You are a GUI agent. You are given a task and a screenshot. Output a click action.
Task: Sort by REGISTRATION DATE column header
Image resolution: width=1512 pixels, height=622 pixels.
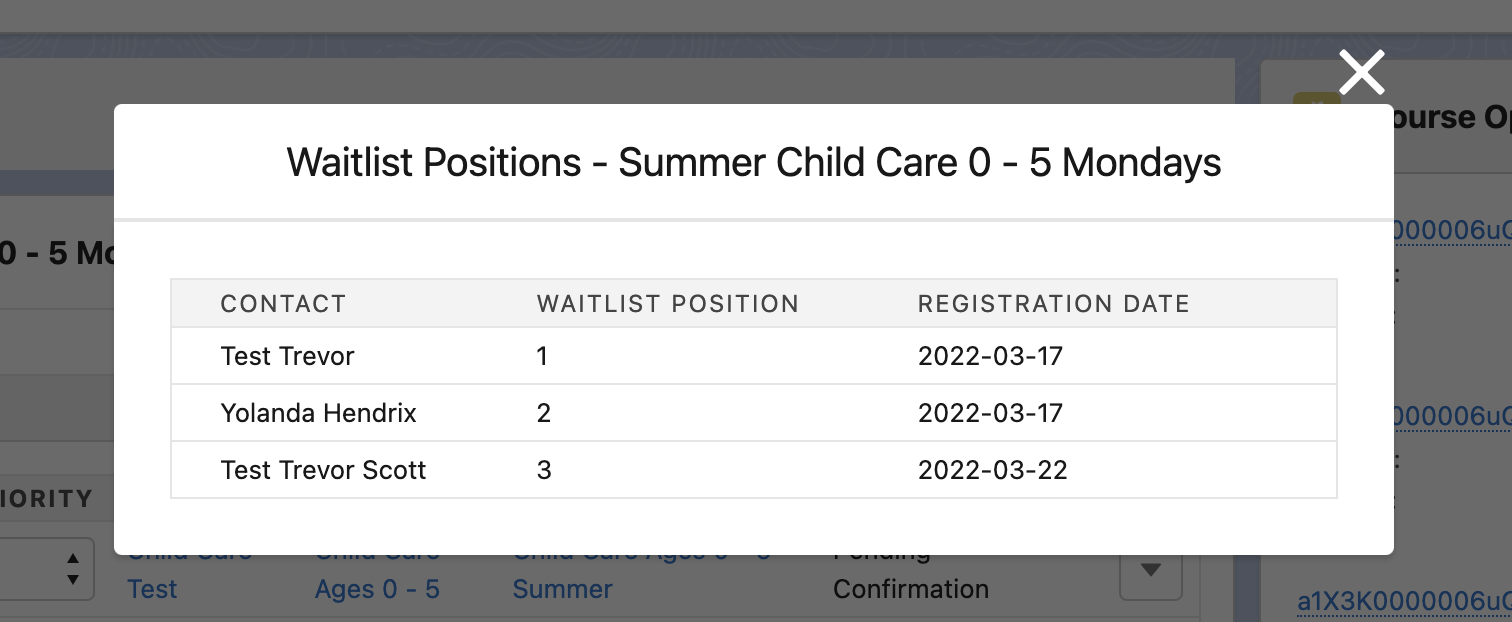(1054, 303)
